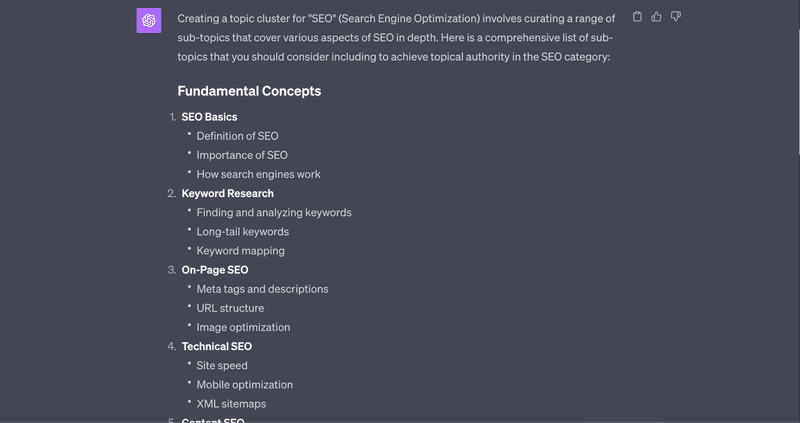
Task: Click the URL structure bullet
Action: pos(231,308)
